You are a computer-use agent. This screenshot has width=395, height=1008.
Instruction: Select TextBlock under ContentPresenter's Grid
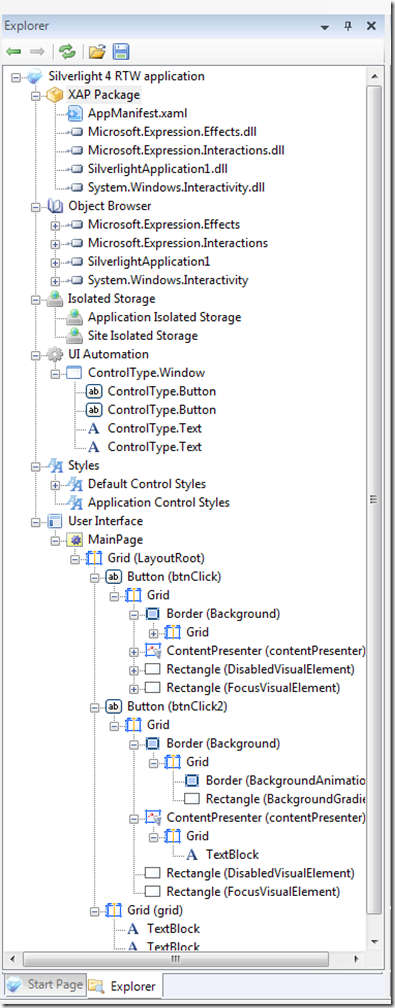pyautogui.click(x=232, y=854)
